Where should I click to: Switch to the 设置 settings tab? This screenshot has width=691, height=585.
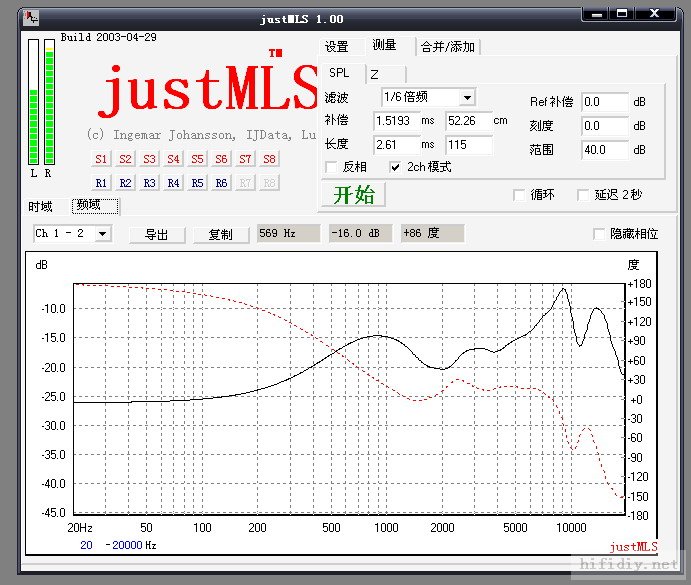[337, 46]
